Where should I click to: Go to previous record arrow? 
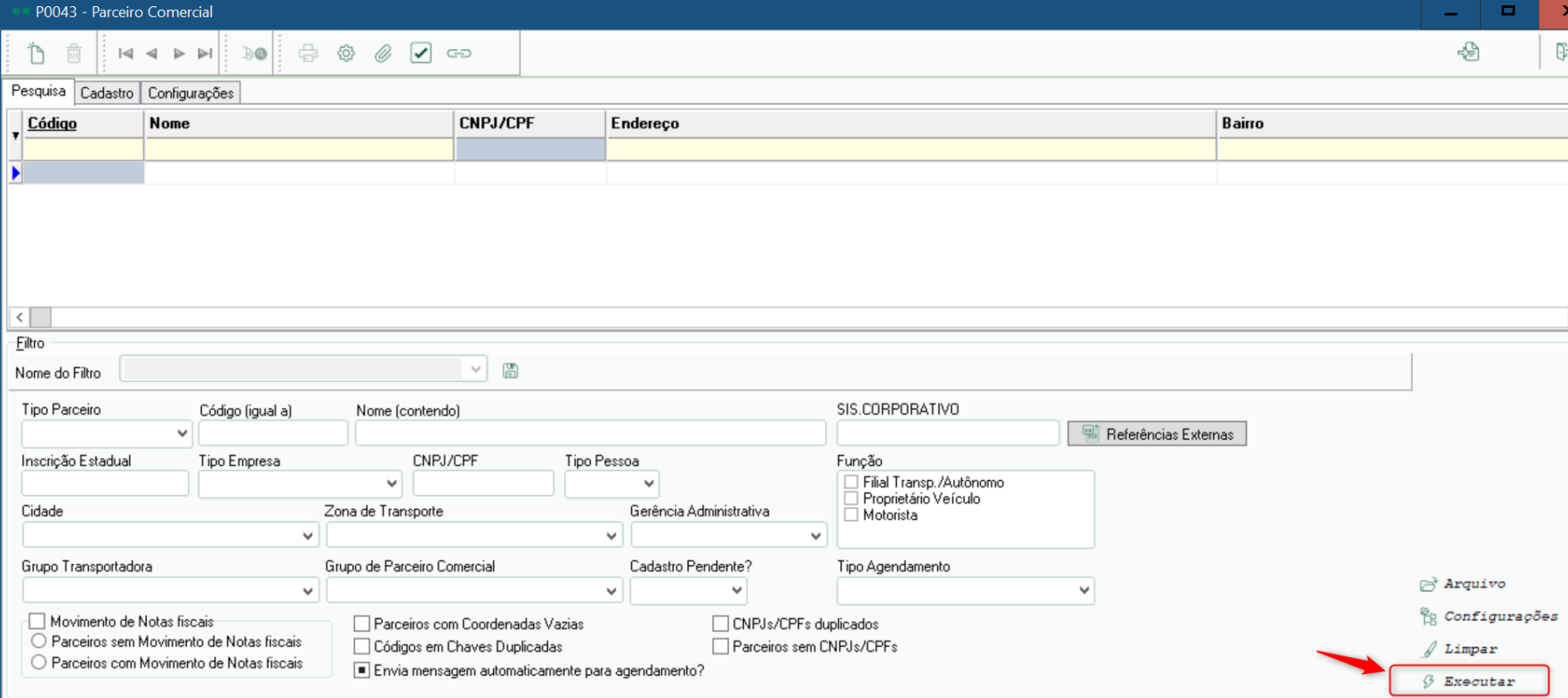coord(152,53)
